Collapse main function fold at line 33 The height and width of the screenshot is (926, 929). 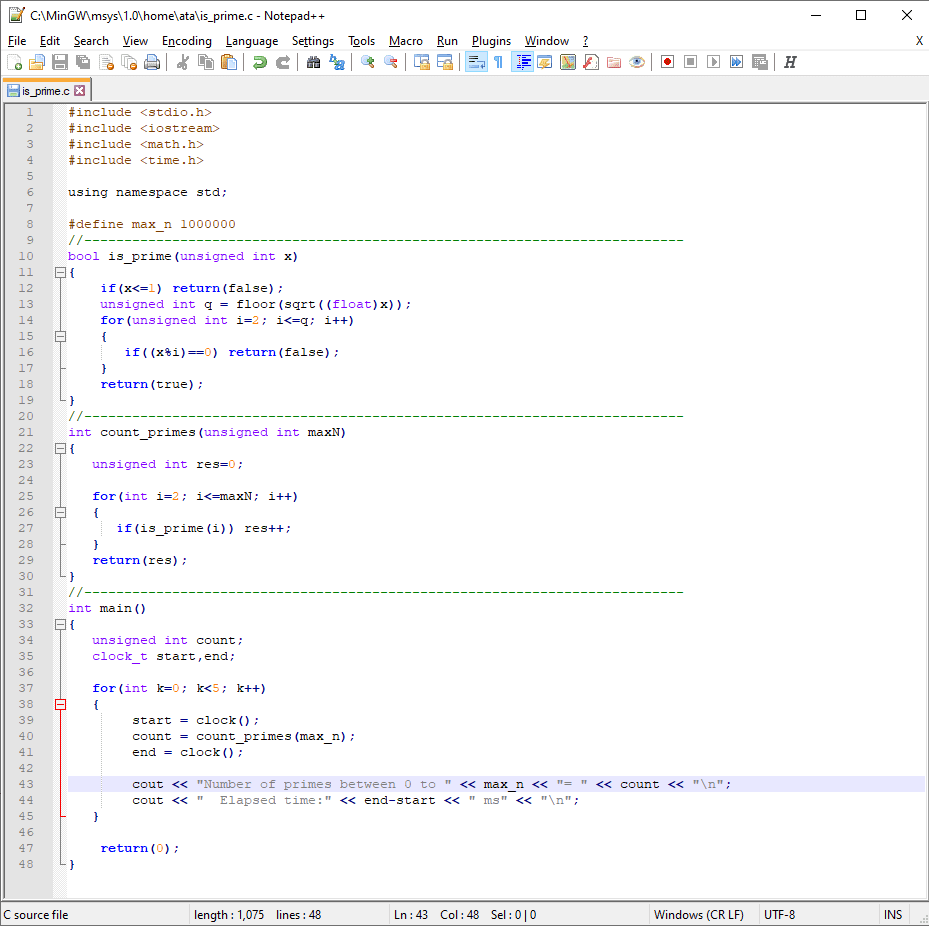pos(60,624)
